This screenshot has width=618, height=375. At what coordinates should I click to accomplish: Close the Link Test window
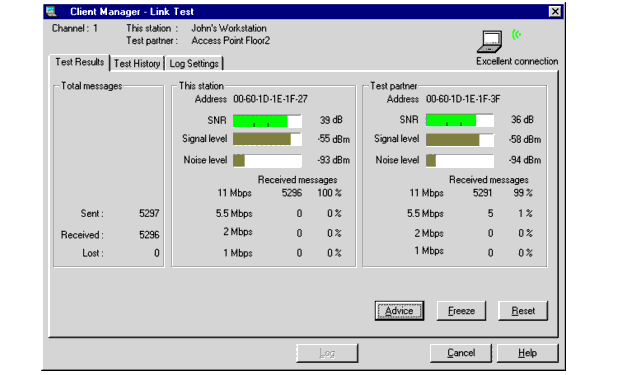(555, 11)
